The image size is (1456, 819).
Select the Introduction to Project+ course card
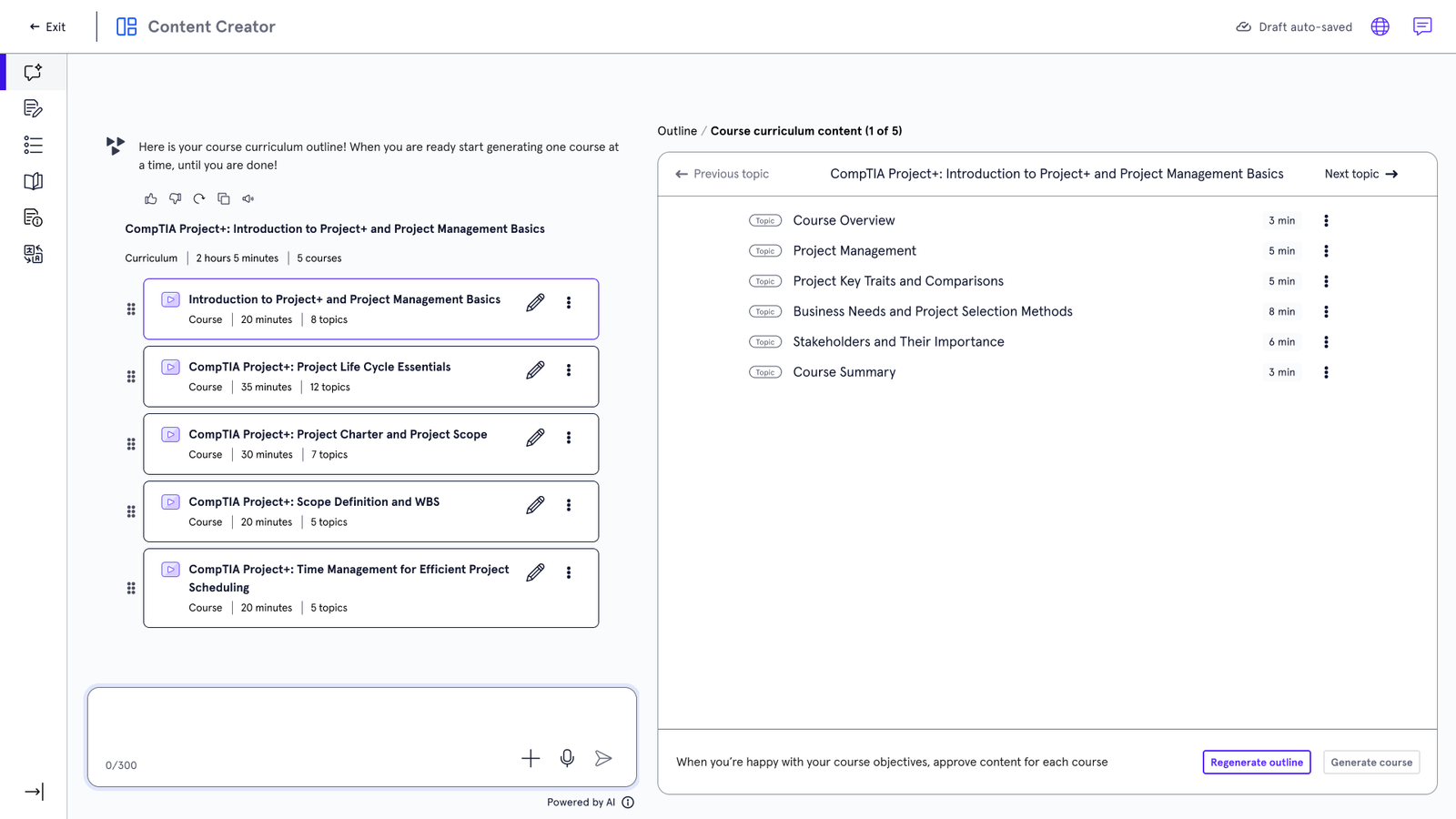point(371,309)
